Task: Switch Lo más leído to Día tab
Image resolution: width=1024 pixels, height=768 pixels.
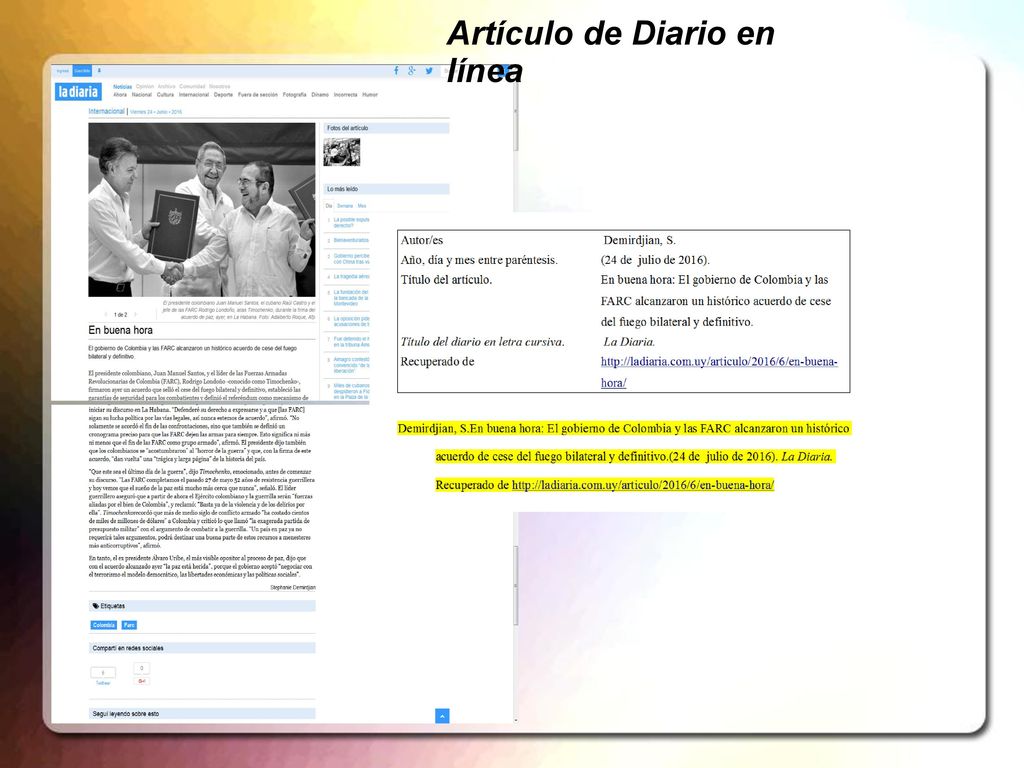Action: [x=329, y=206]
